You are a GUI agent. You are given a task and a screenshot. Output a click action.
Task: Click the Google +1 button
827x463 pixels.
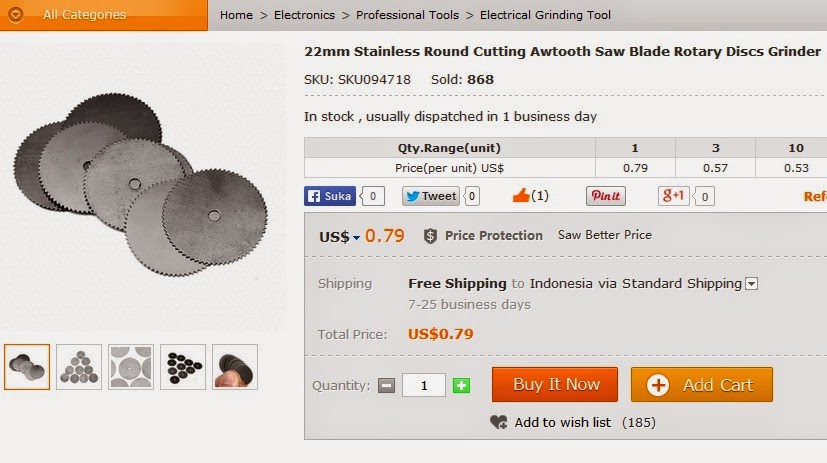point(674,196)
